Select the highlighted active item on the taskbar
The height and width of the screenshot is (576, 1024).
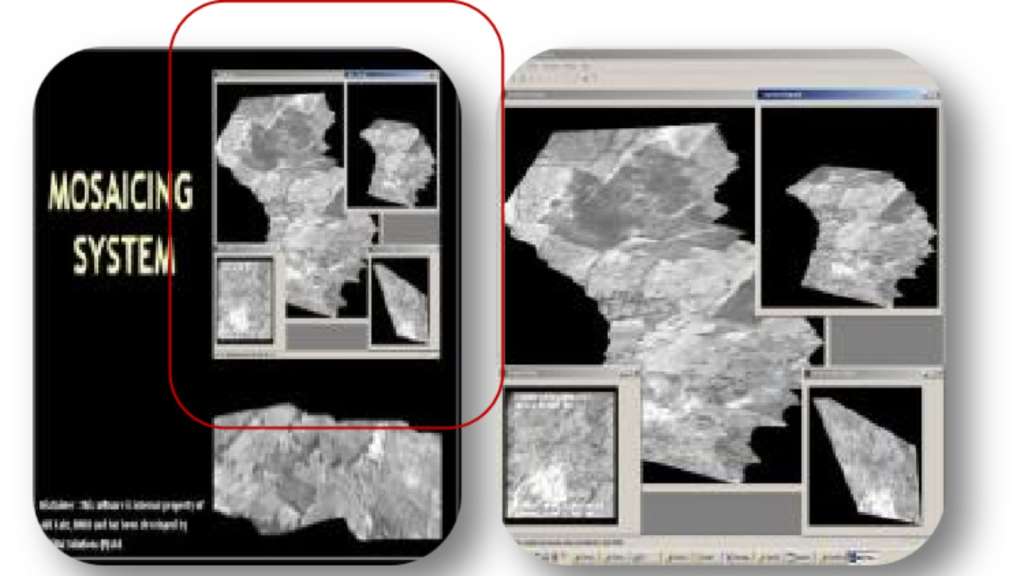[x=862, y=556]
